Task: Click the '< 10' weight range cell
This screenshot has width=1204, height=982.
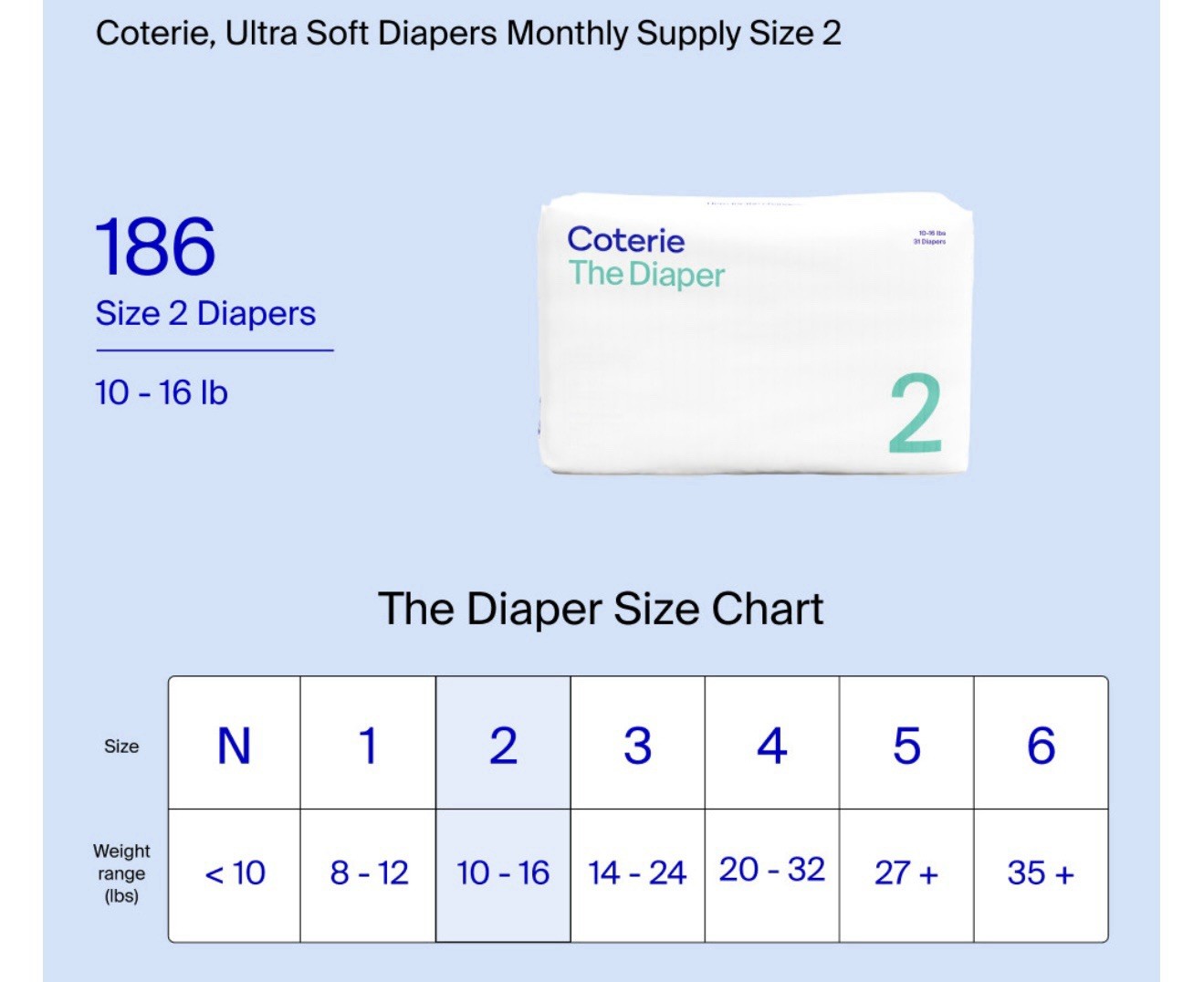Action: pos(235,873)
